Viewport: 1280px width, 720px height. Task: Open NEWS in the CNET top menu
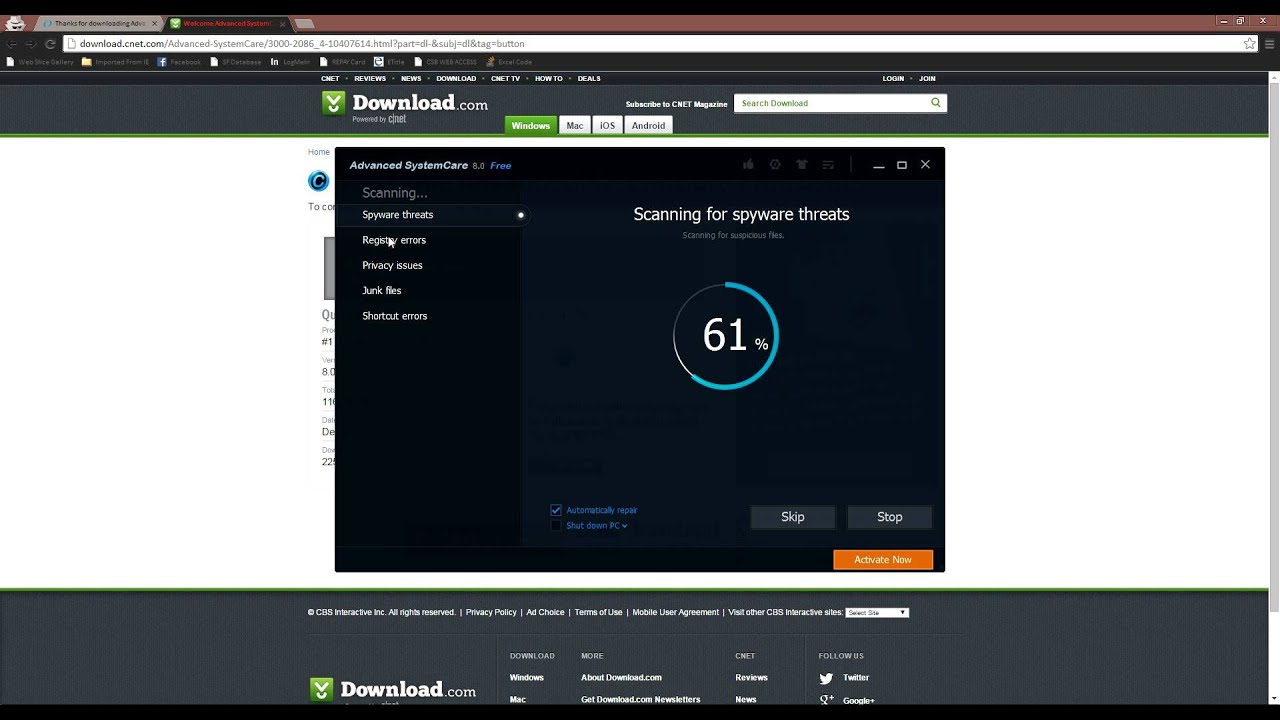(x=411, y=78)
